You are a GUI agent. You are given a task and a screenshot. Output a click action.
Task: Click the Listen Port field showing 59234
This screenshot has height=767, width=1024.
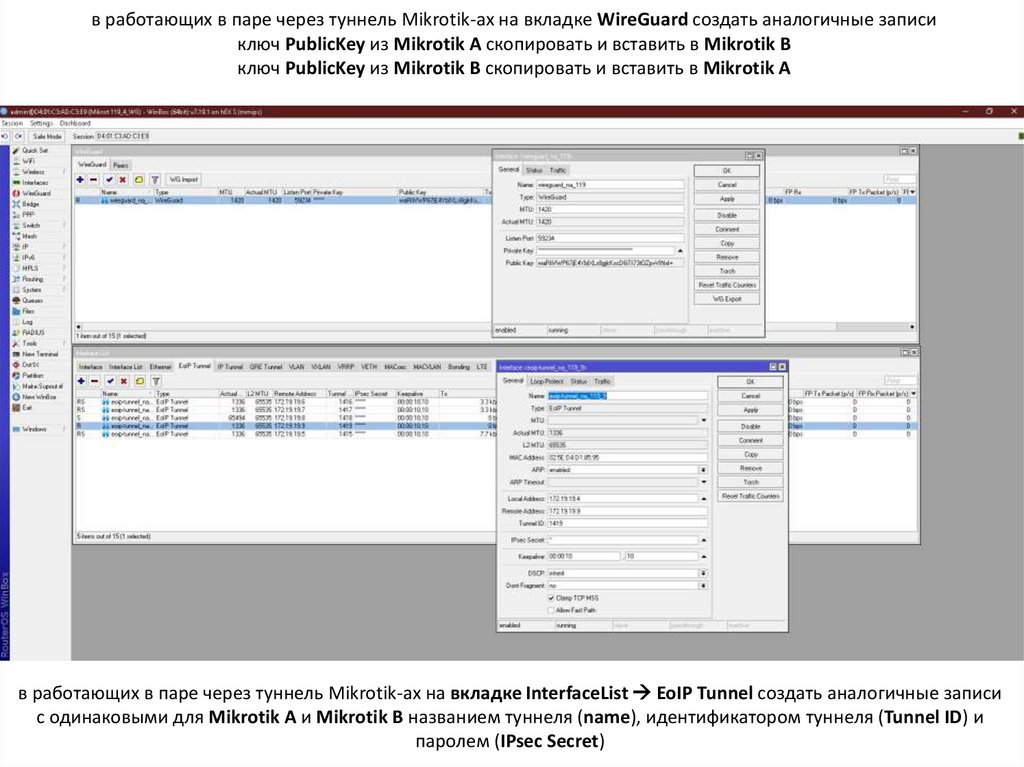point(610,238)
